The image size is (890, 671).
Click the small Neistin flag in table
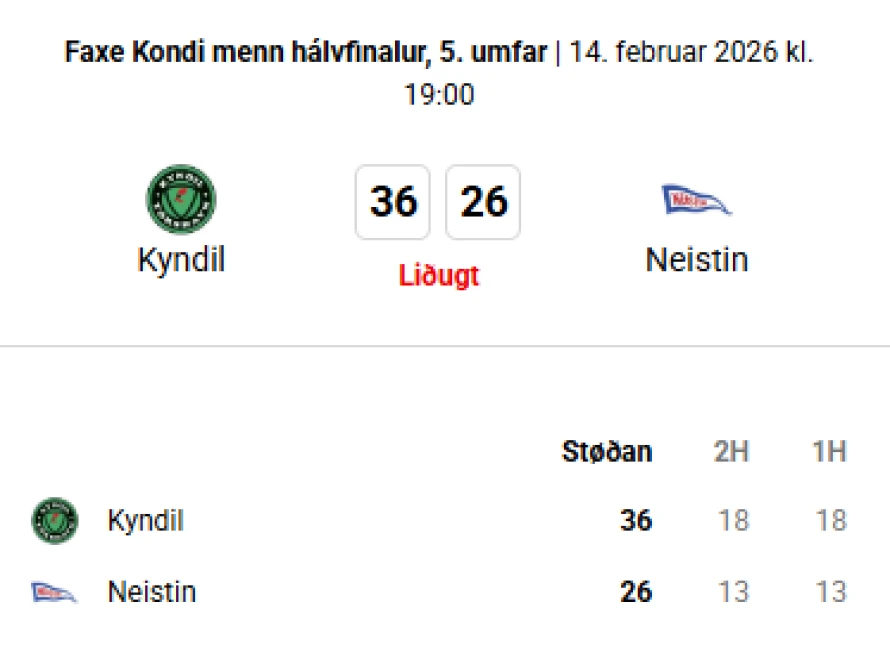tap(55, 592)
